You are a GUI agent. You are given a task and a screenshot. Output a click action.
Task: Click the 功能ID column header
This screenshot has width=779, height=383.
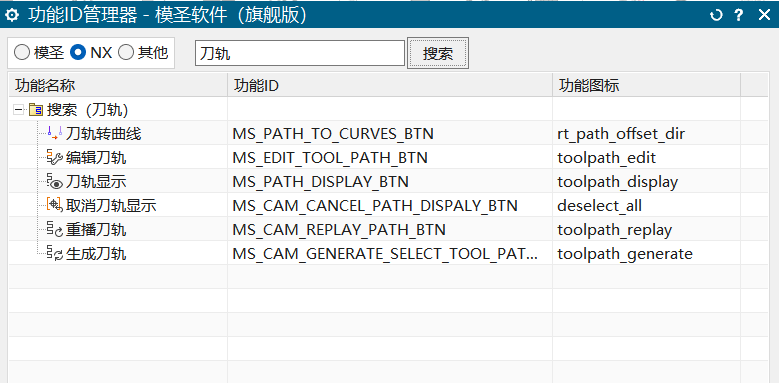tap(390, 85)
